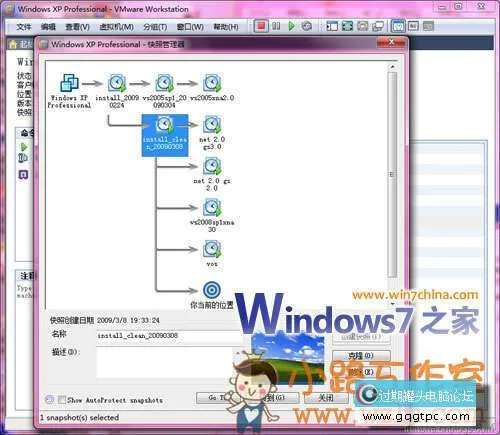Select the 你当前的位置 current position node
The width and height of the screenshot is (500, 435).
[212, 295]
